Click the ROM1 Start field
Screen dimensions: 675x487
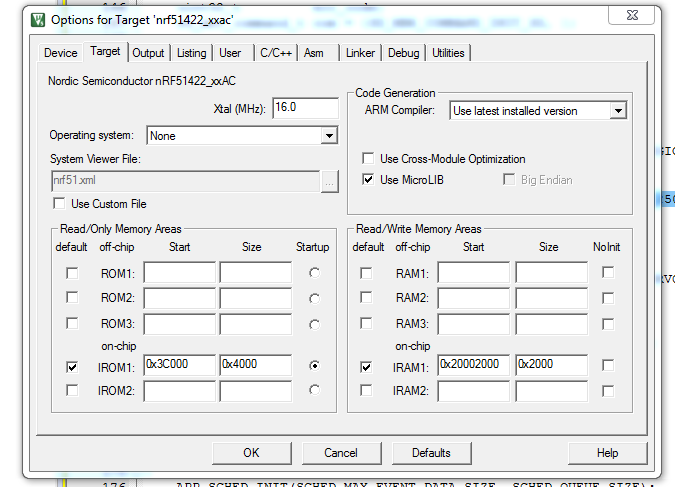pos(180,272)
